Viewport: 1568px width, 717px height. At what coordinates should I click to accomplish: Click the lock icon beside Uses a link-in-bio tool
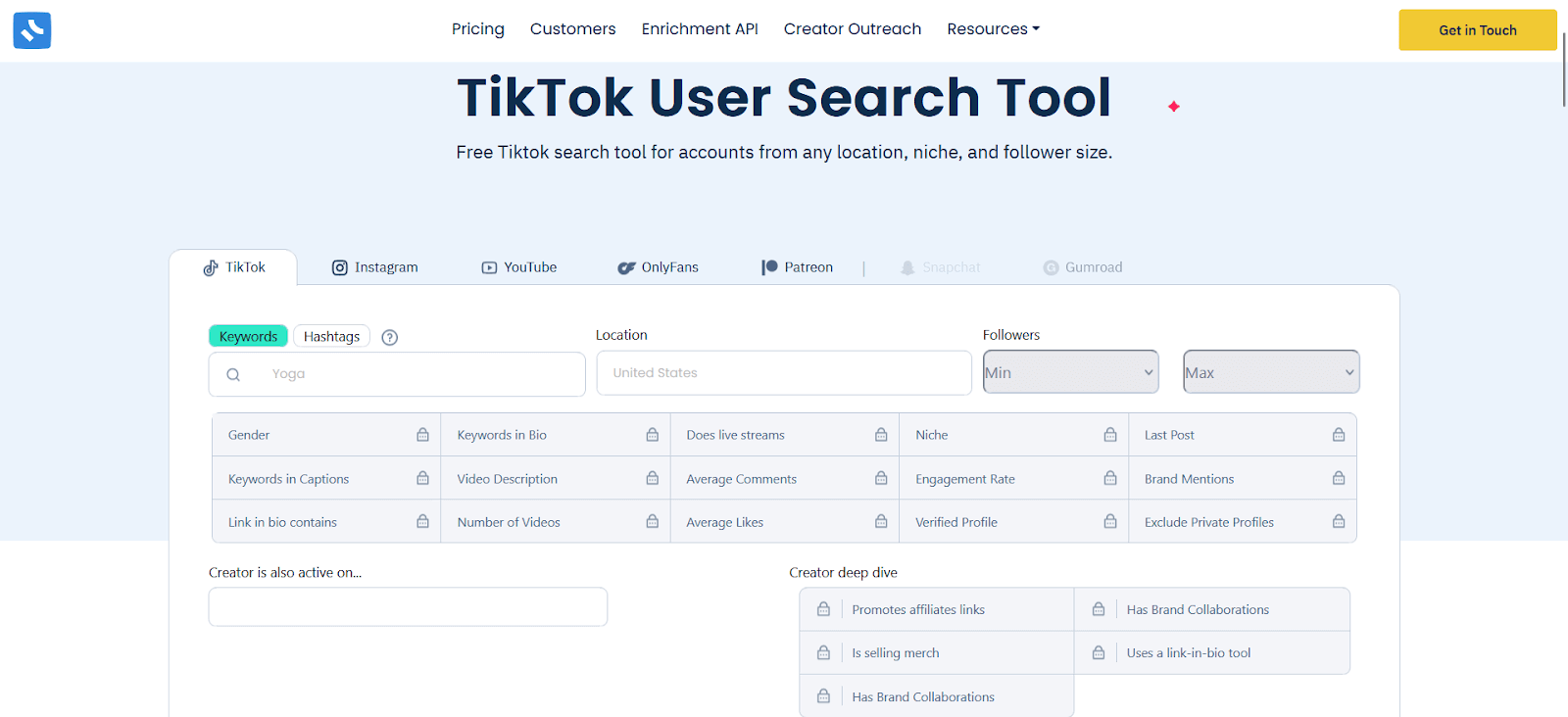coord(1099,652)
